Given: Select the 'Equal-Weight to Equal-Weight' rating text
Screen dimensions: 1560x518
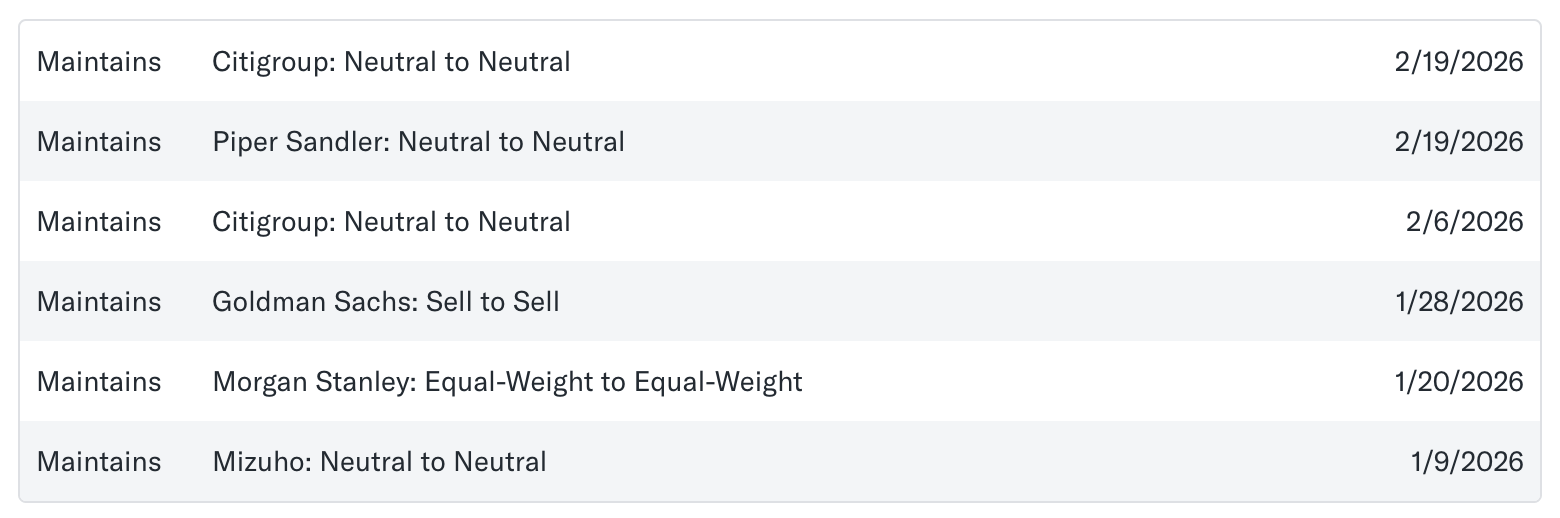Looking at the screenshot, I should (x=614, y=382).
